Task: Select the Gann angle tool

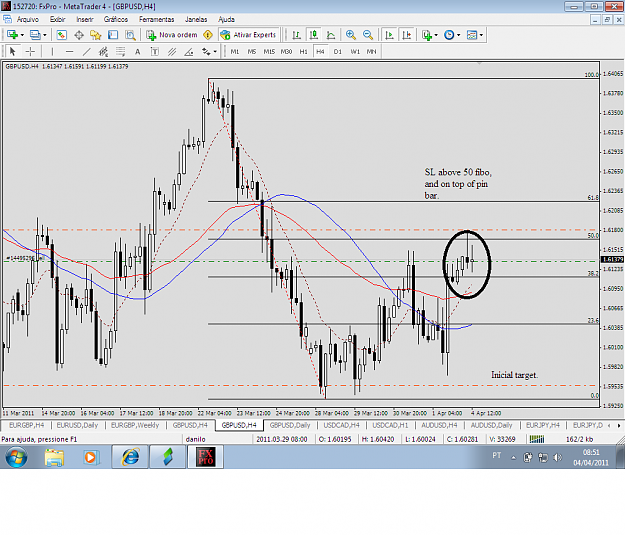Action: point(189,51)
